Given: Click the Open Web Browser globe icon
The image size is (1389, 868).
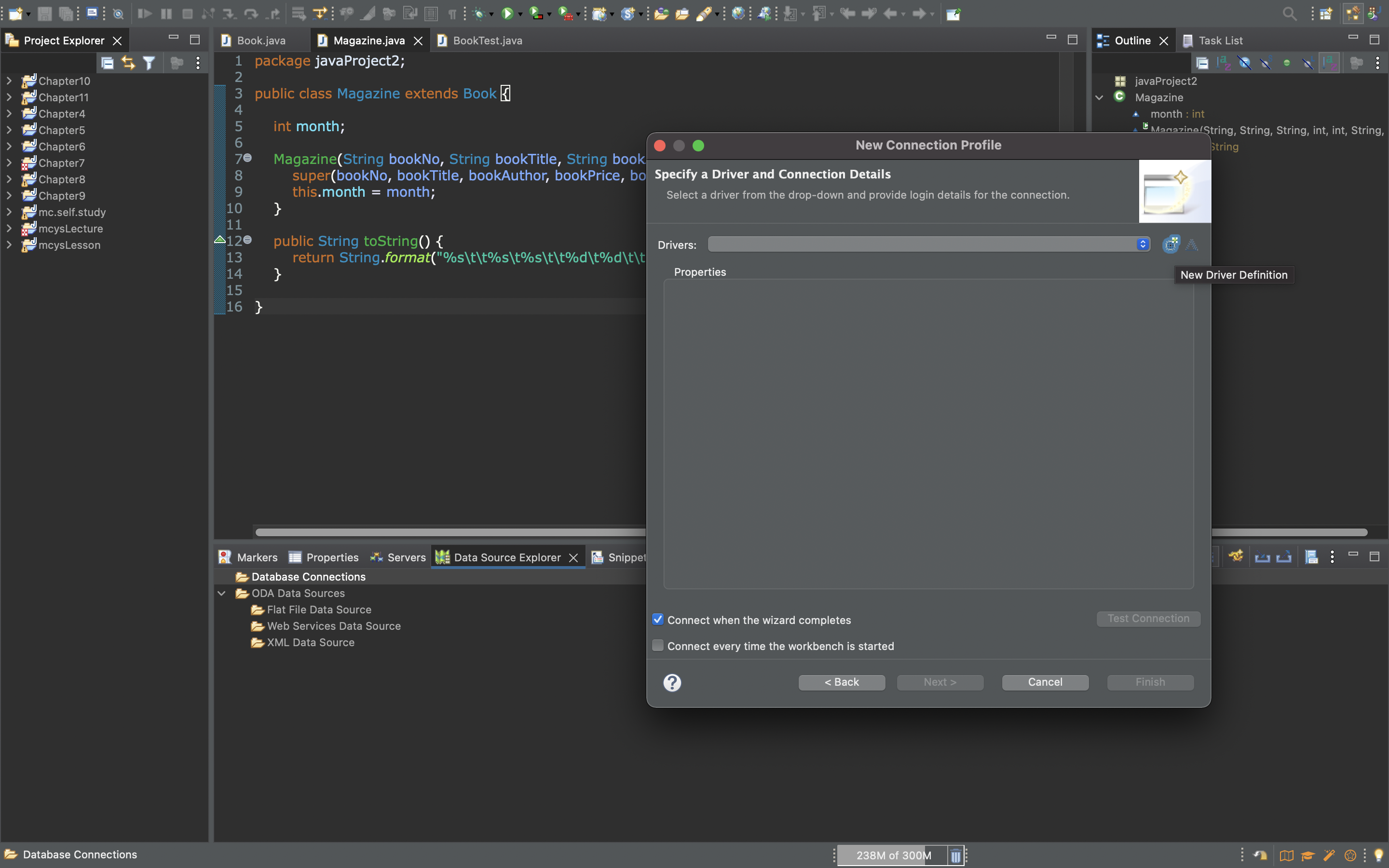Looking at the screenshot, I should [738, 14].
